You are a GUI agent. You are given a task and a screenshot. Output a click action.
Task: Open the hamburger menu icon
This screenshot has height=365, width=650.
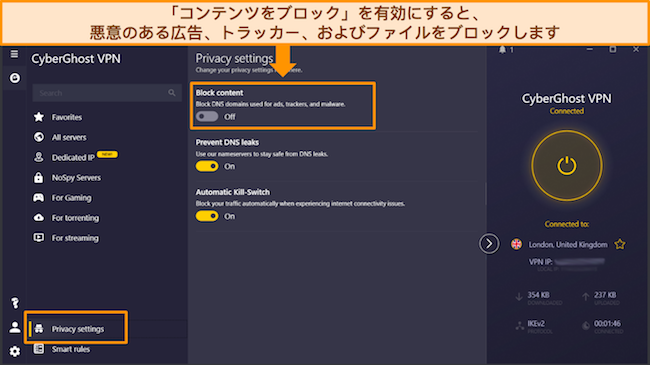click(x=15, y=54)
